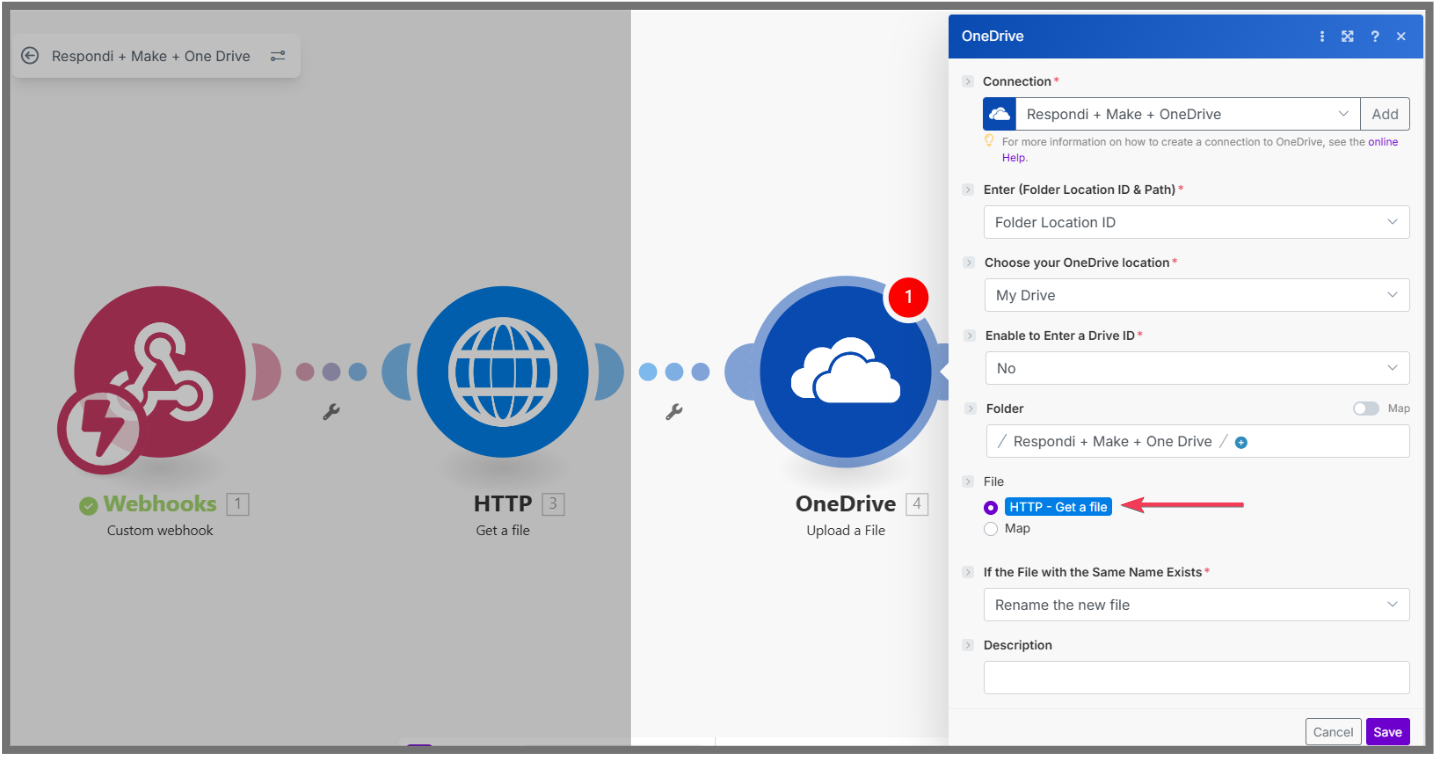Click Get a file subtitle under HTTP
This screenshot has width=1437, height=757.
pos(503,530)
